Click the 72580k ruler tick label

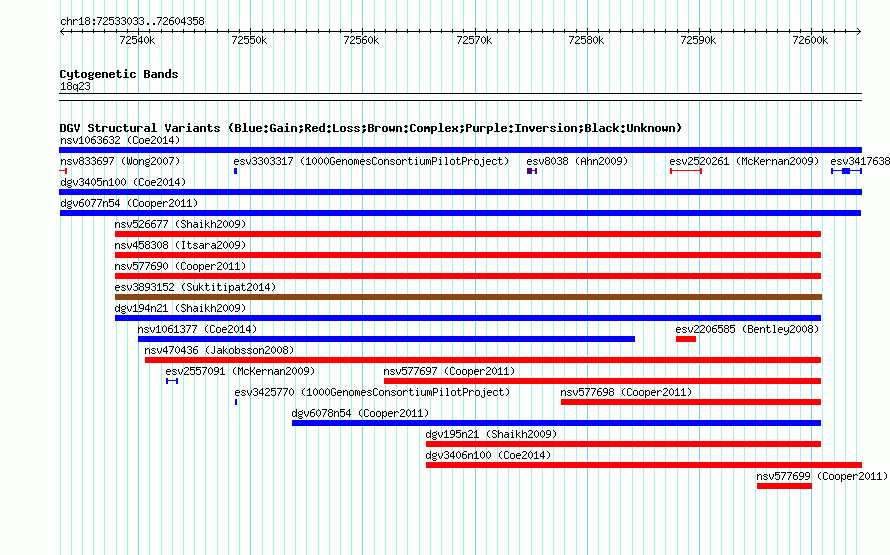586,40
